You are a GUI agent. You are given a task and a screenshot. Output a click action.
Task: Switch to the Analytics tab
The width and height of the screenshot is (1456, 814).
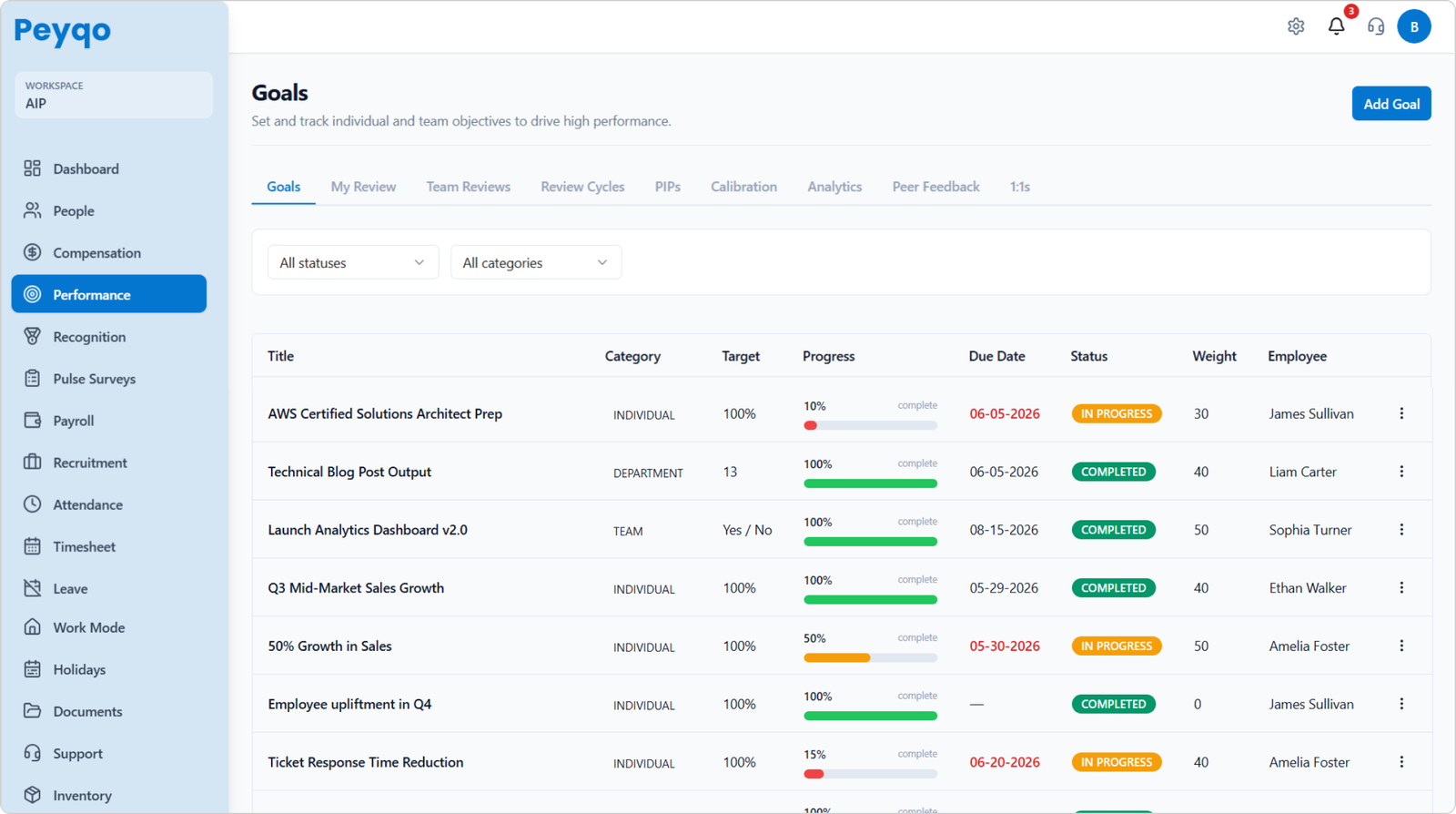[834, 187]
